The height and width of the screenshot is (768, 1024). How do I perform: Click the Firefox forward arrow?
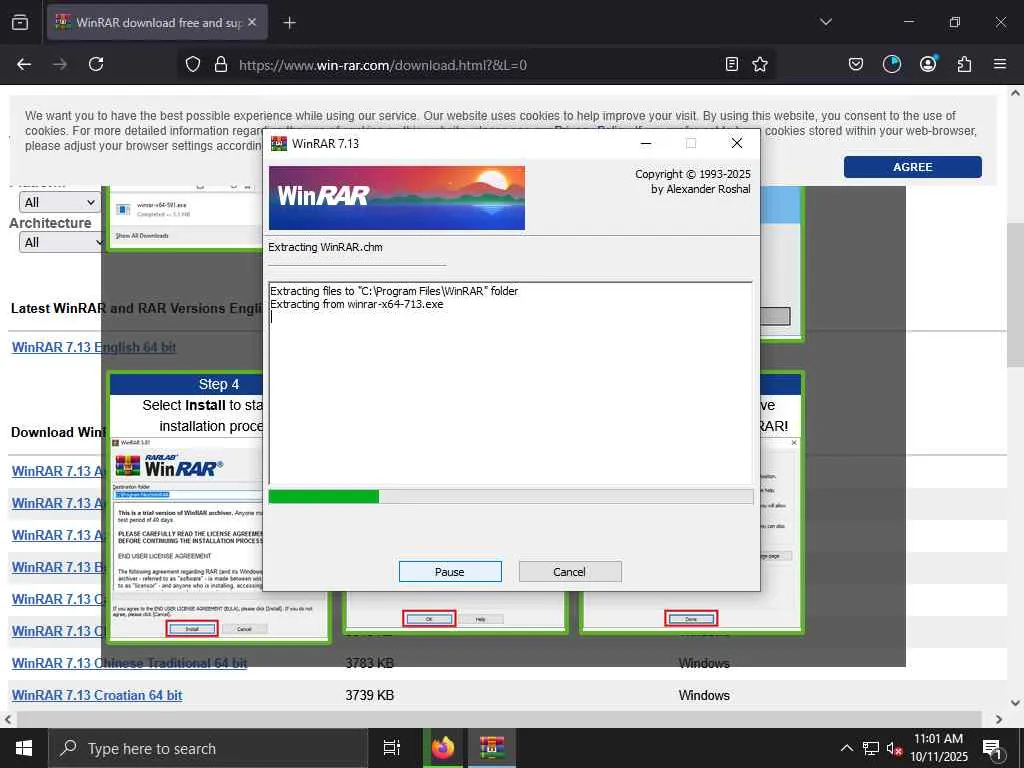[60, 64]
